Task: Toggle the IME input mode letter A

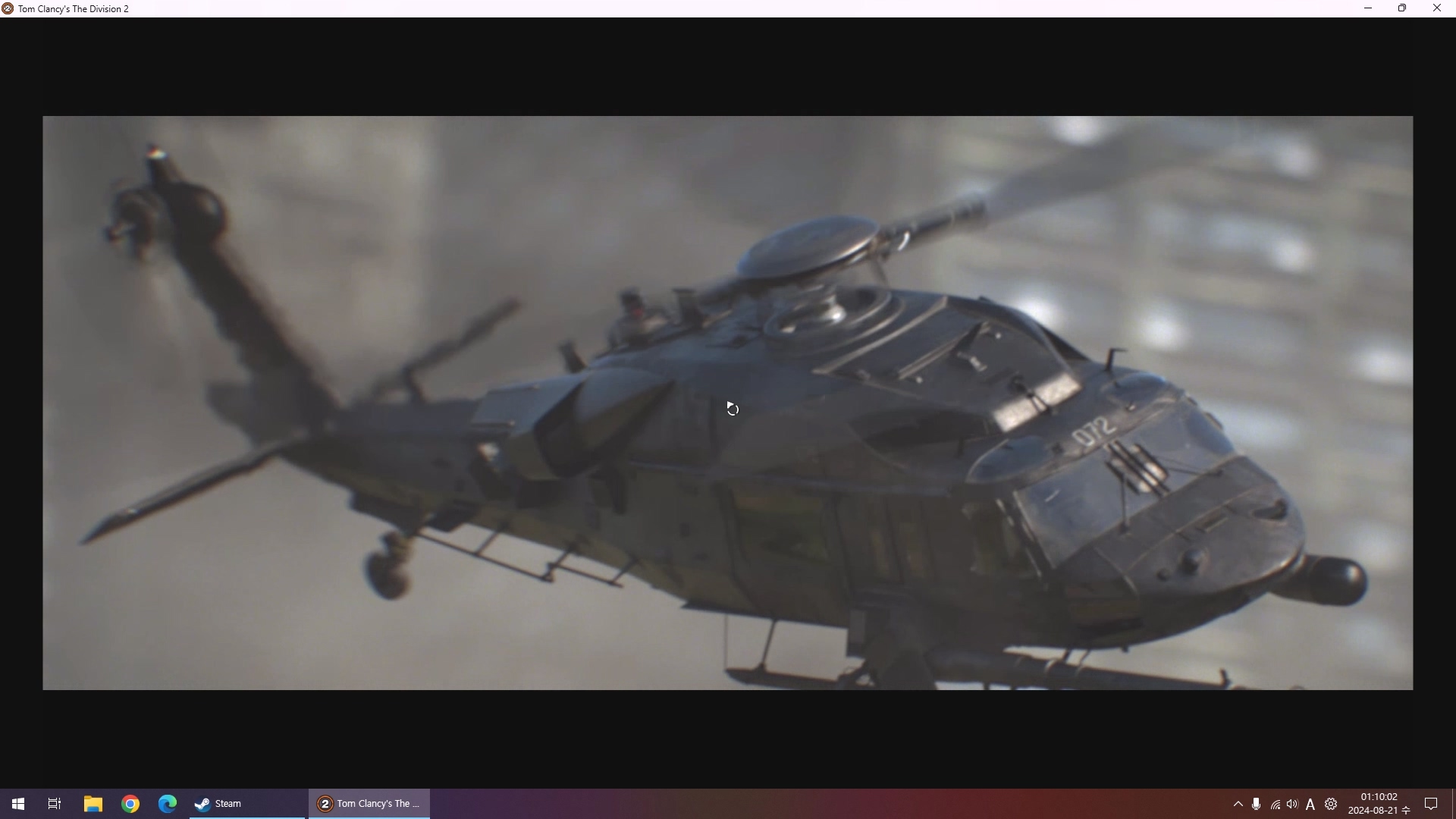Action: [x=1310, y=804]
